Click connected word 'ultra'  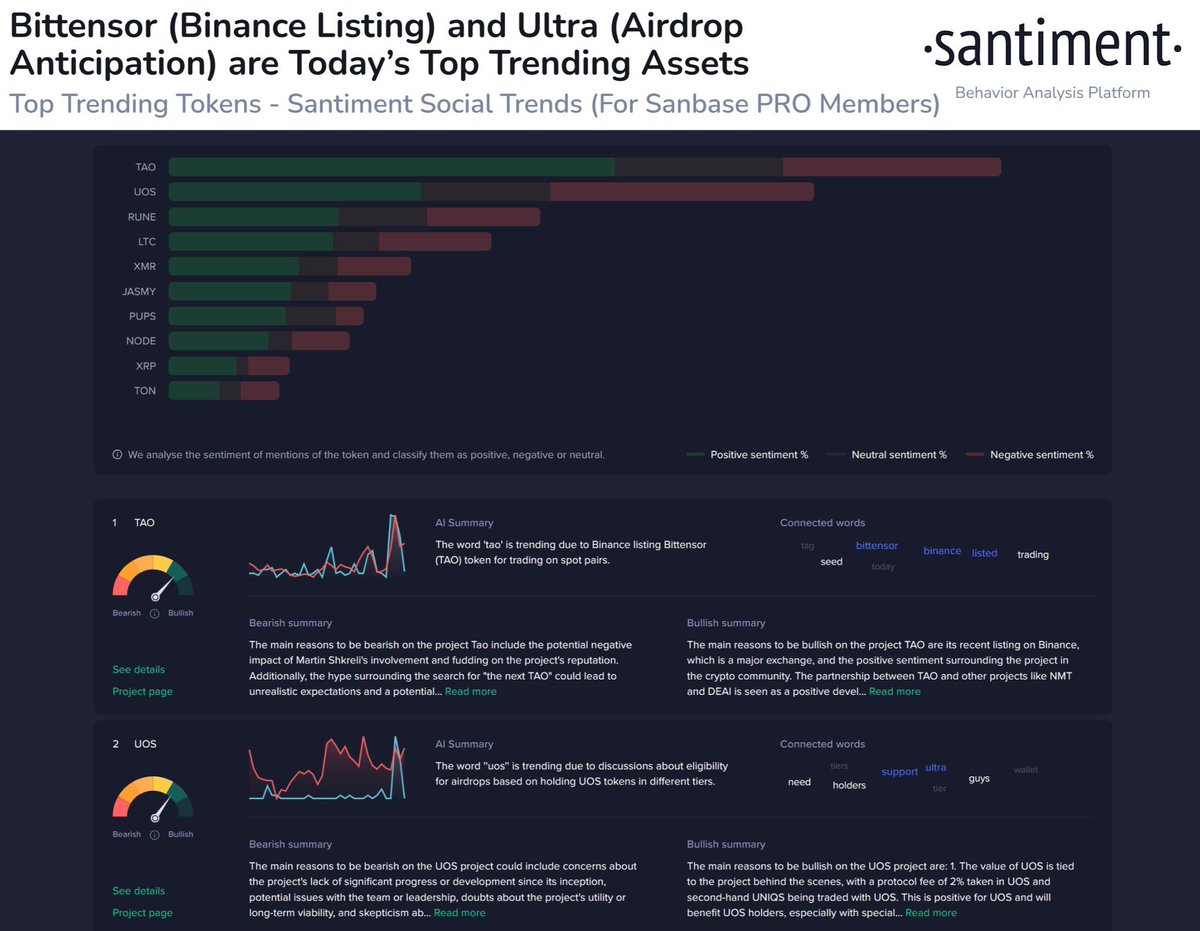coord(935,768)
